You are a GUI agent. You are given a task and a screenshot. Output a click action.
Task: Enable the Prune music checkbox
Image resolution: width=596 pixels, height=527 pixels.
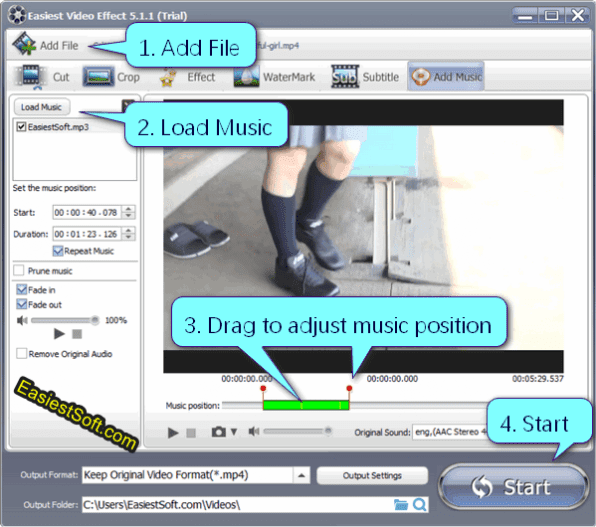18,270
